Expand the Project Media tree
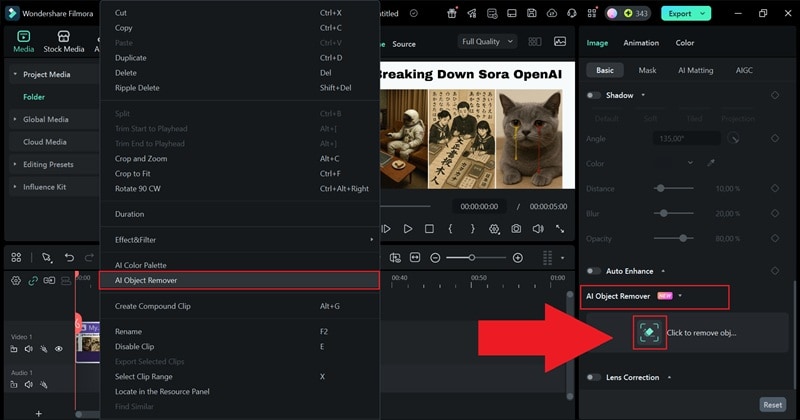The width and height of the screenshot is (800, 420). pyautogui.click(x=15, y=74)
